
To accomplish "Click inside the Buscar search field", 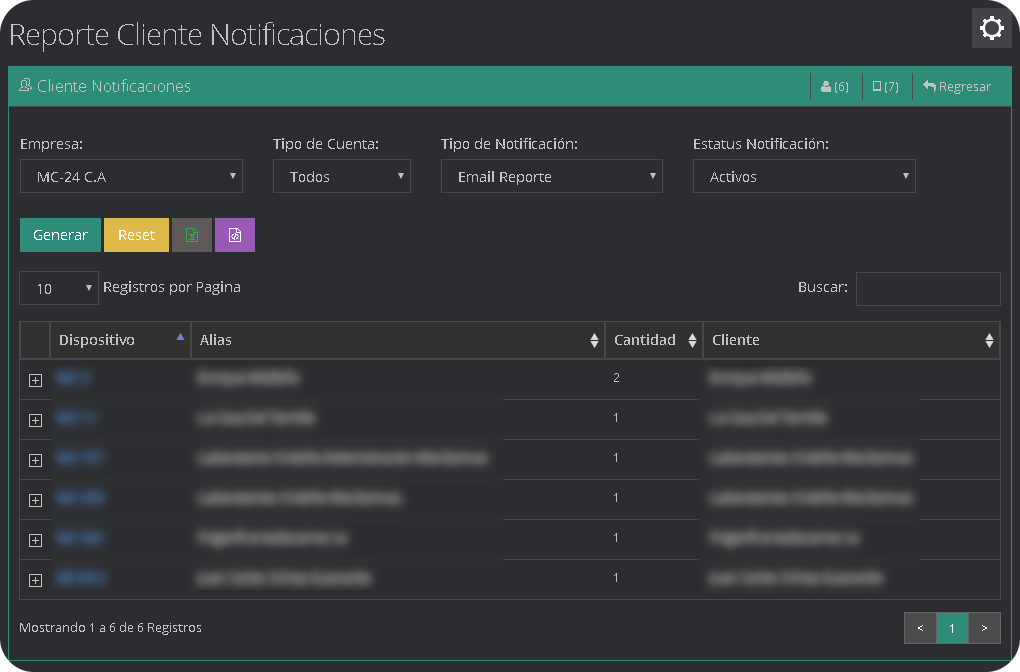I will 928,288.
